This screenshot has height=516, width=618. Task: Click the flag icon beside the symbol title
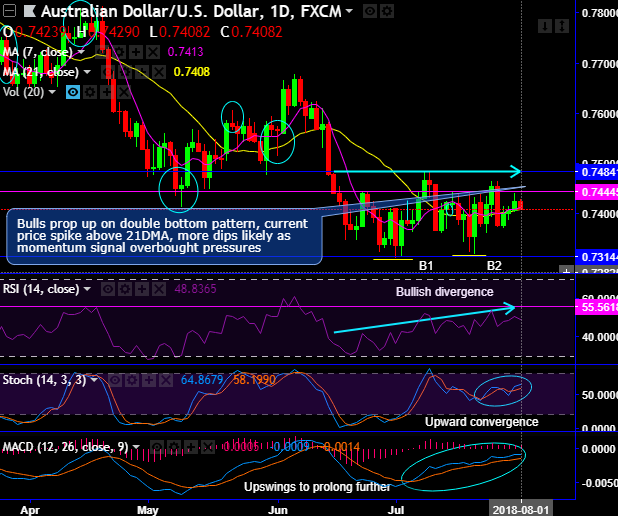point(30,11)
